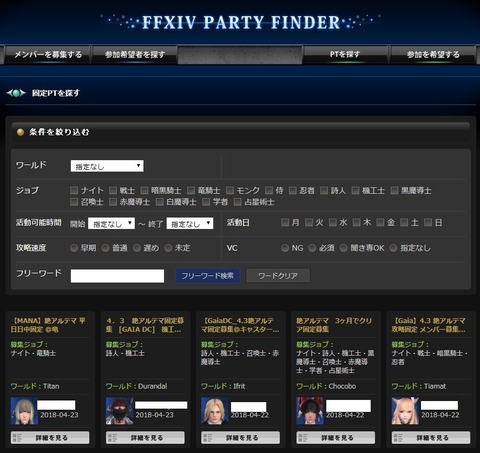Focus the フリーワード text field
The image size is (480, 453).
[117, 276]
